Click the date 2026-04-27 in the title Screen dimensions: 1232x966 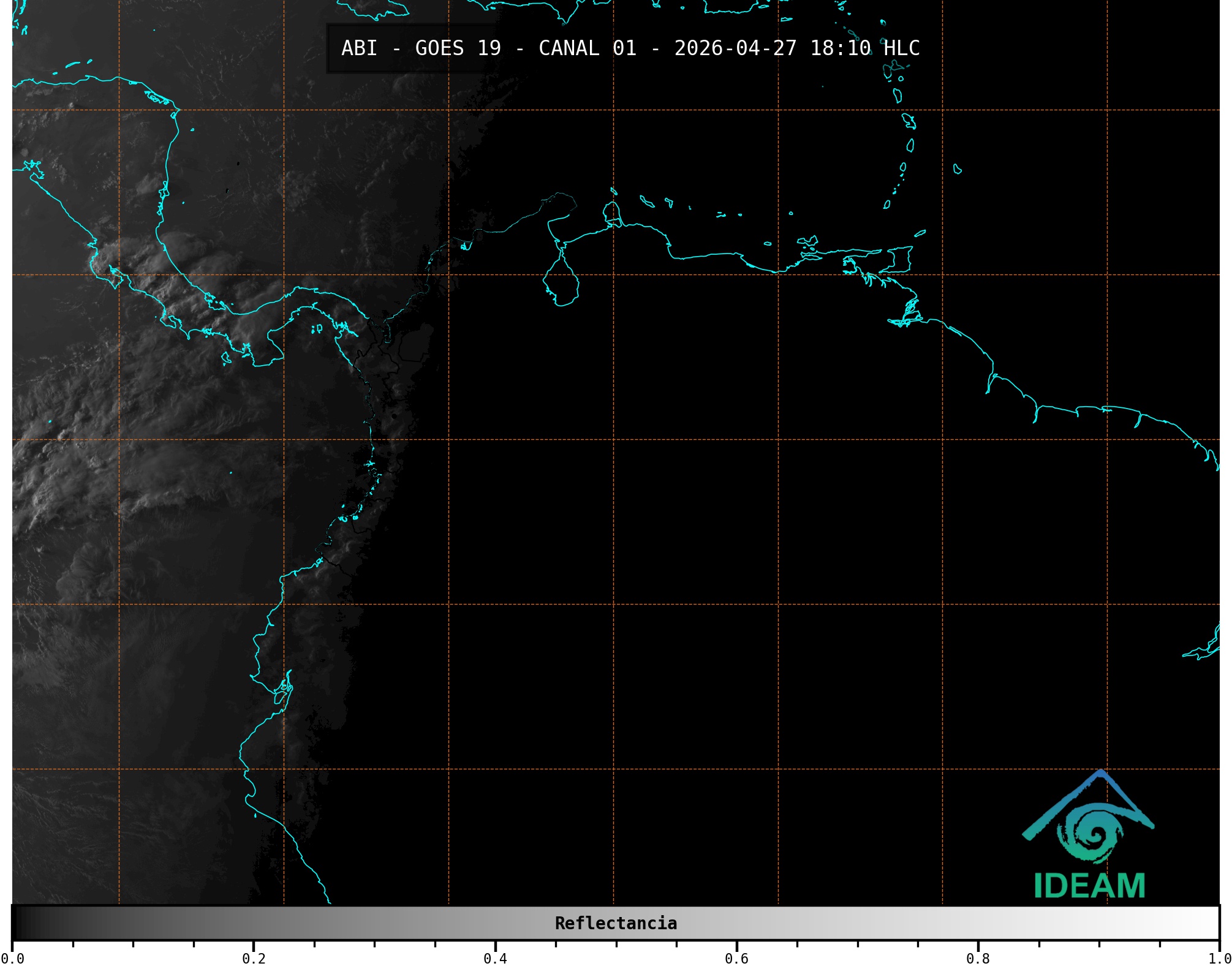735,48
